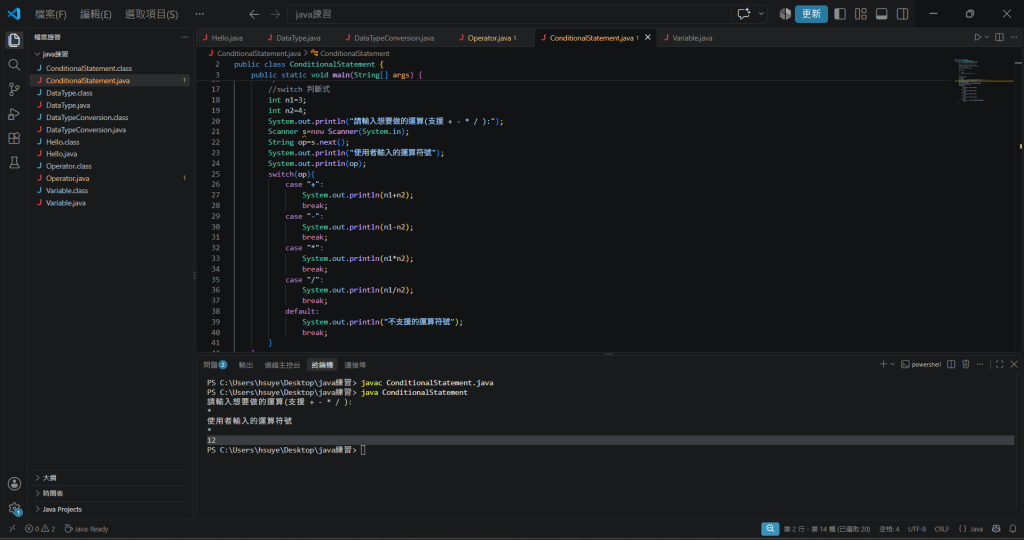Image resolution: width=1024 pixels, height=540 pixels.
Task: Click the UTF-8 encoding status item
Action: (x=916, y=529)
